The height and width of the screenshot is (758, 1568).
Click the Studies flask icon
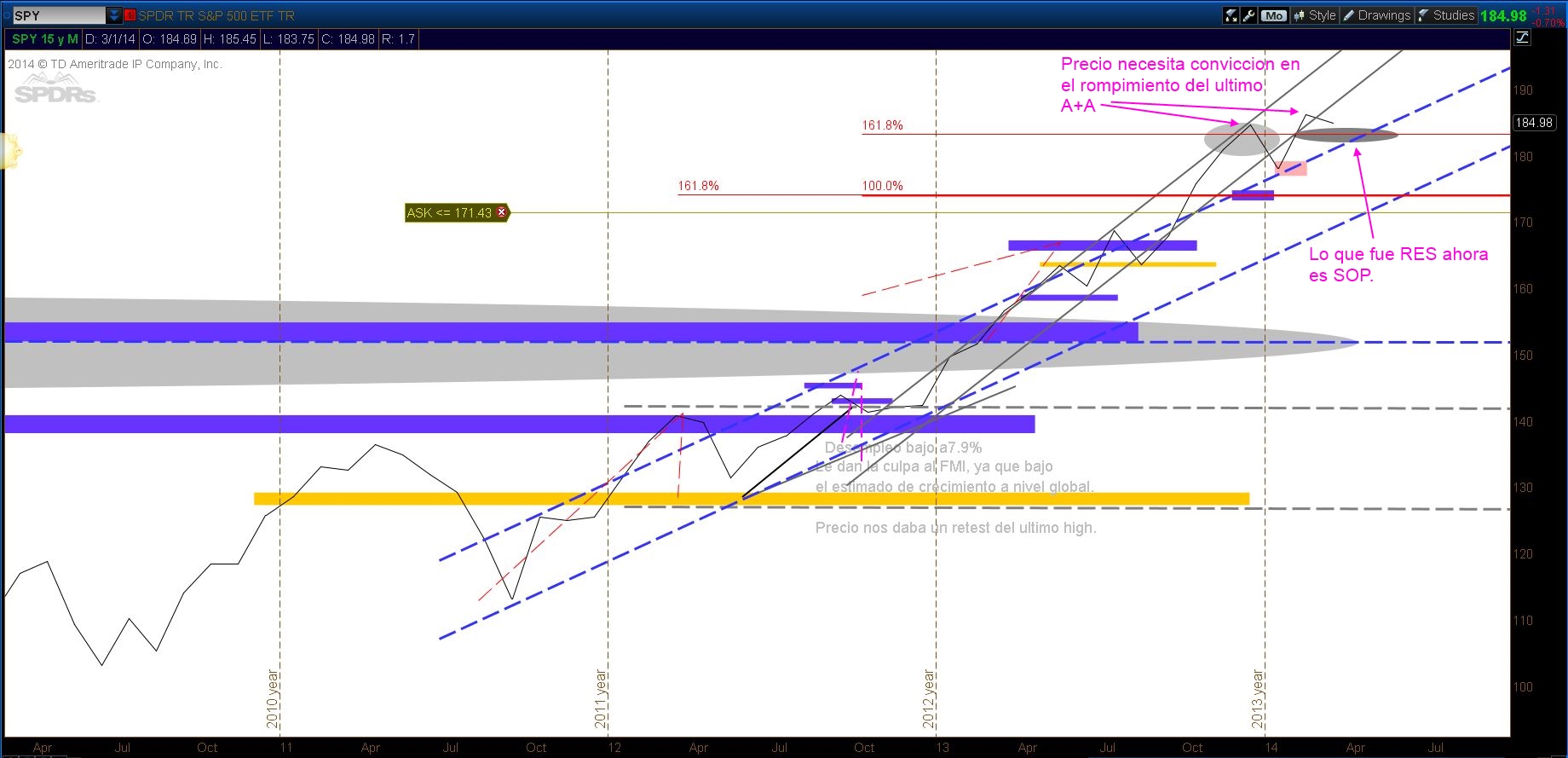1423,15
